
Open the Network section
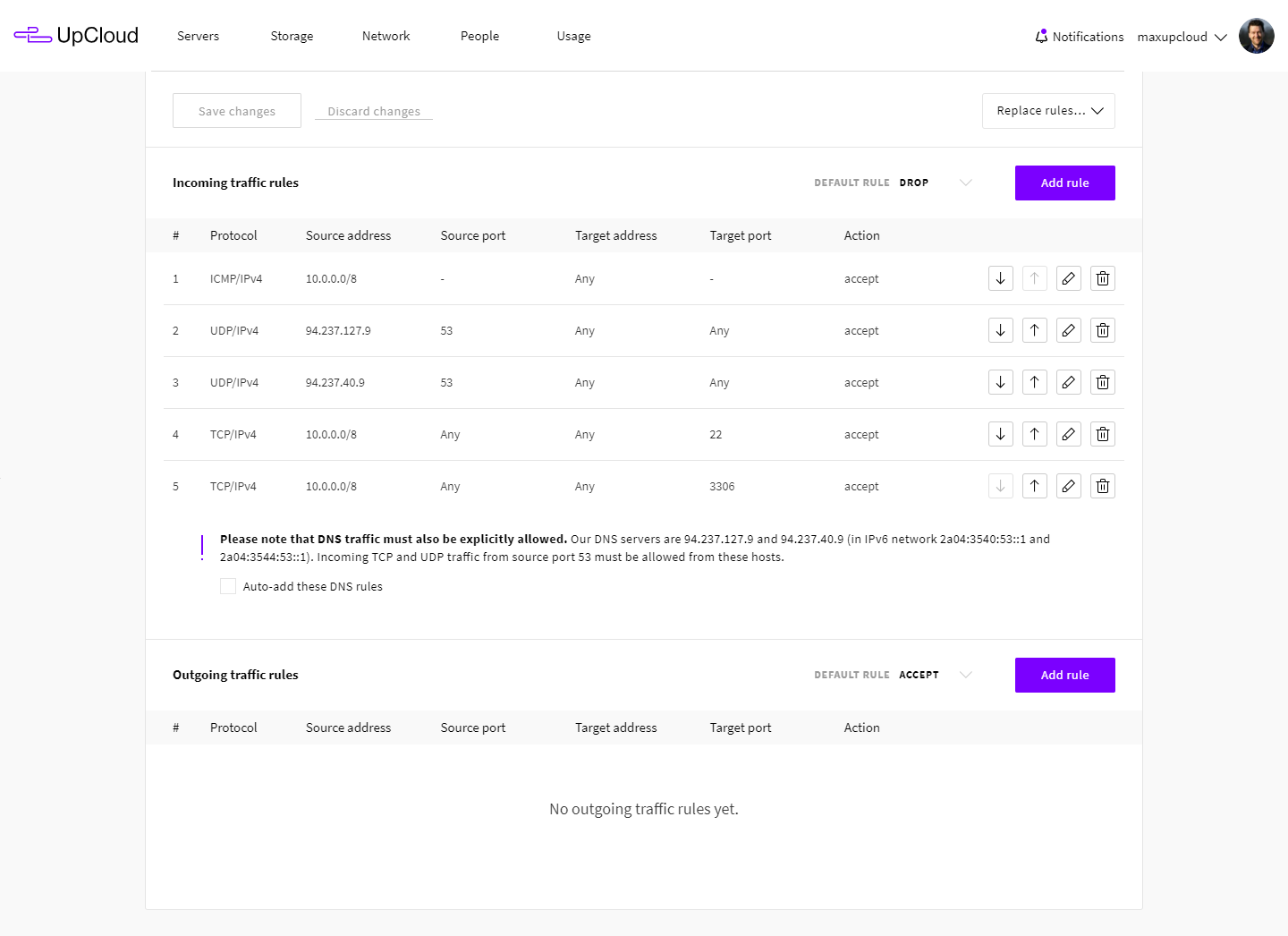(386, 36)
